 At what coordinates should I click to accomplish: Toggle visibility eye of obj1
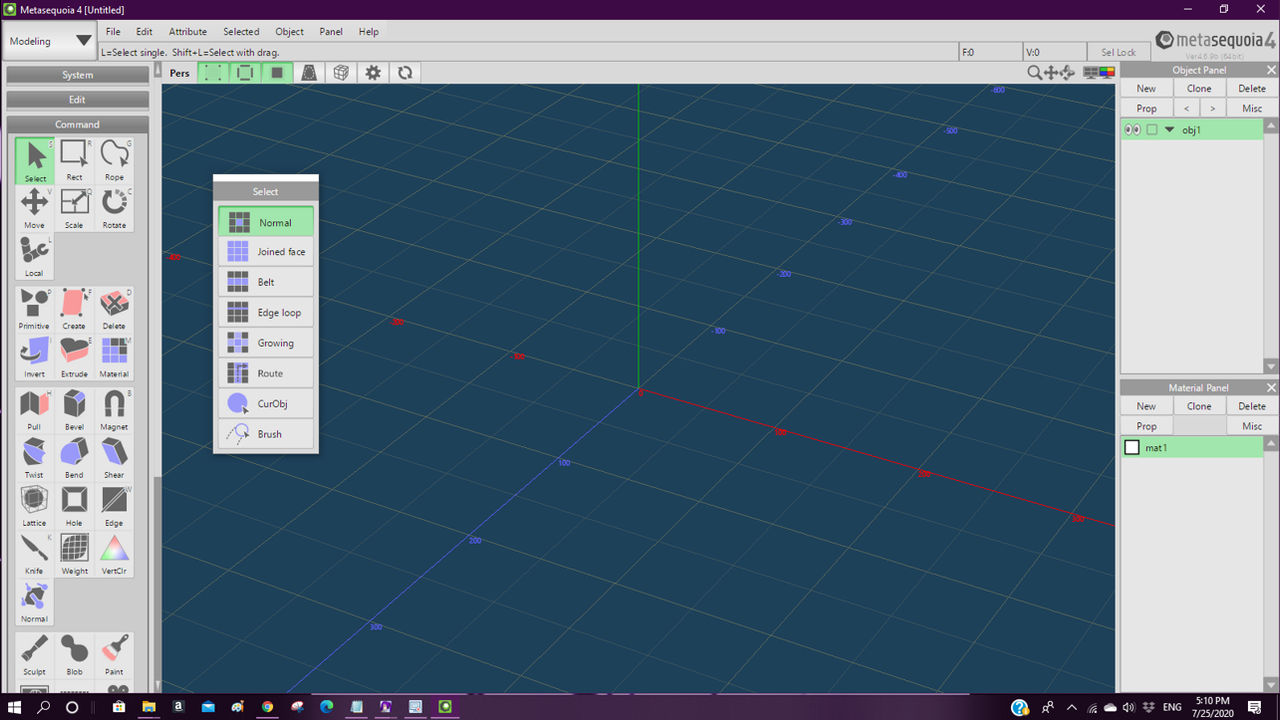[1133, 130]
